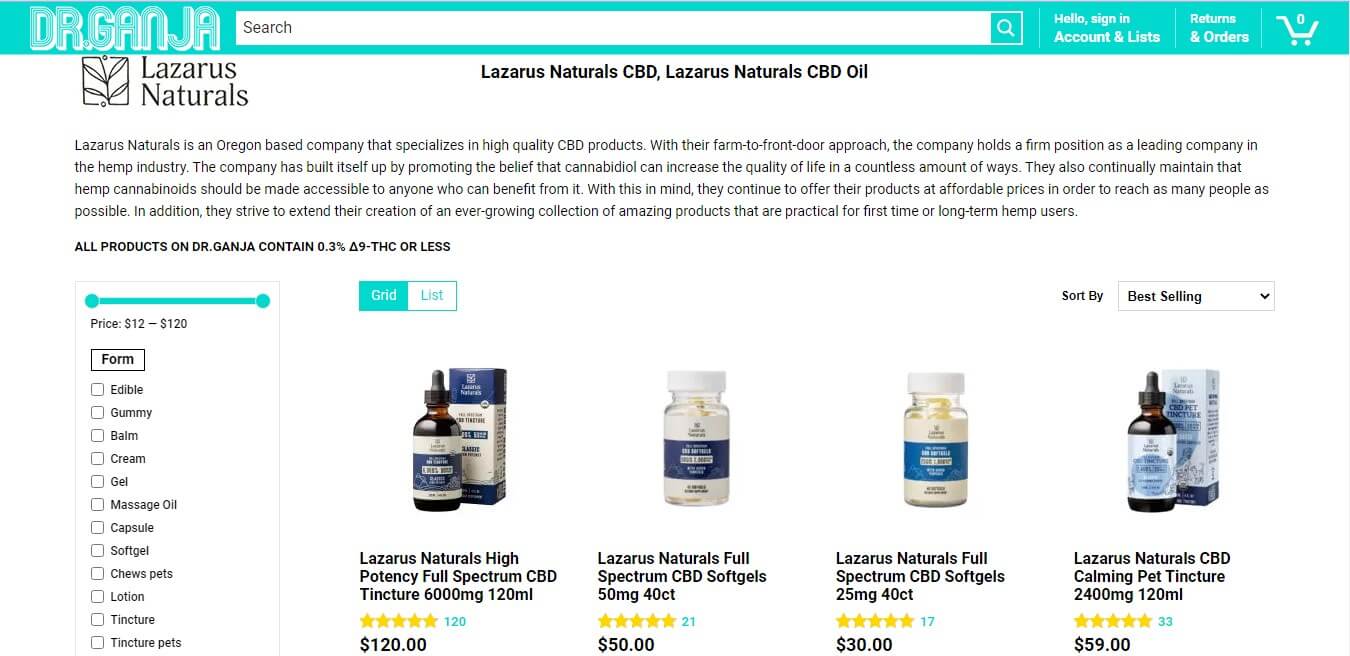Click the Dr.Ganja logo

[125, 28]
